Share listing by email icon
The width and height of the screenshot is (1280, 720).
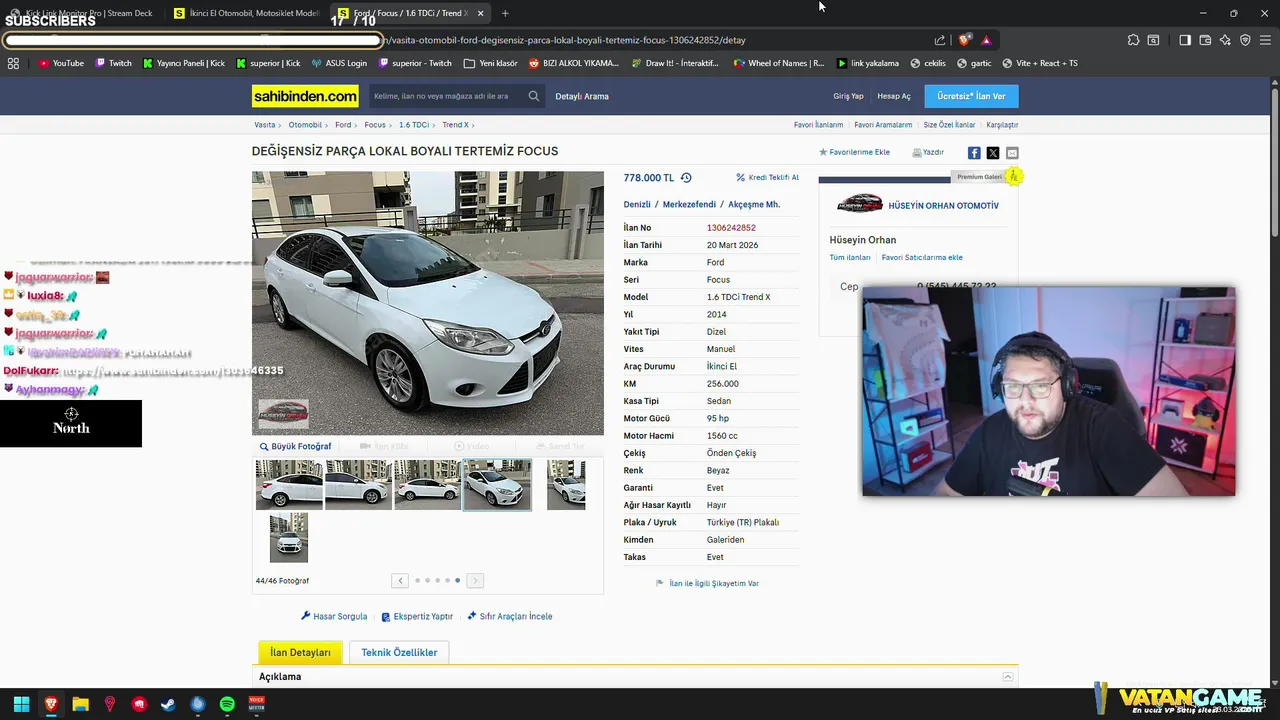coord(1012,153)
